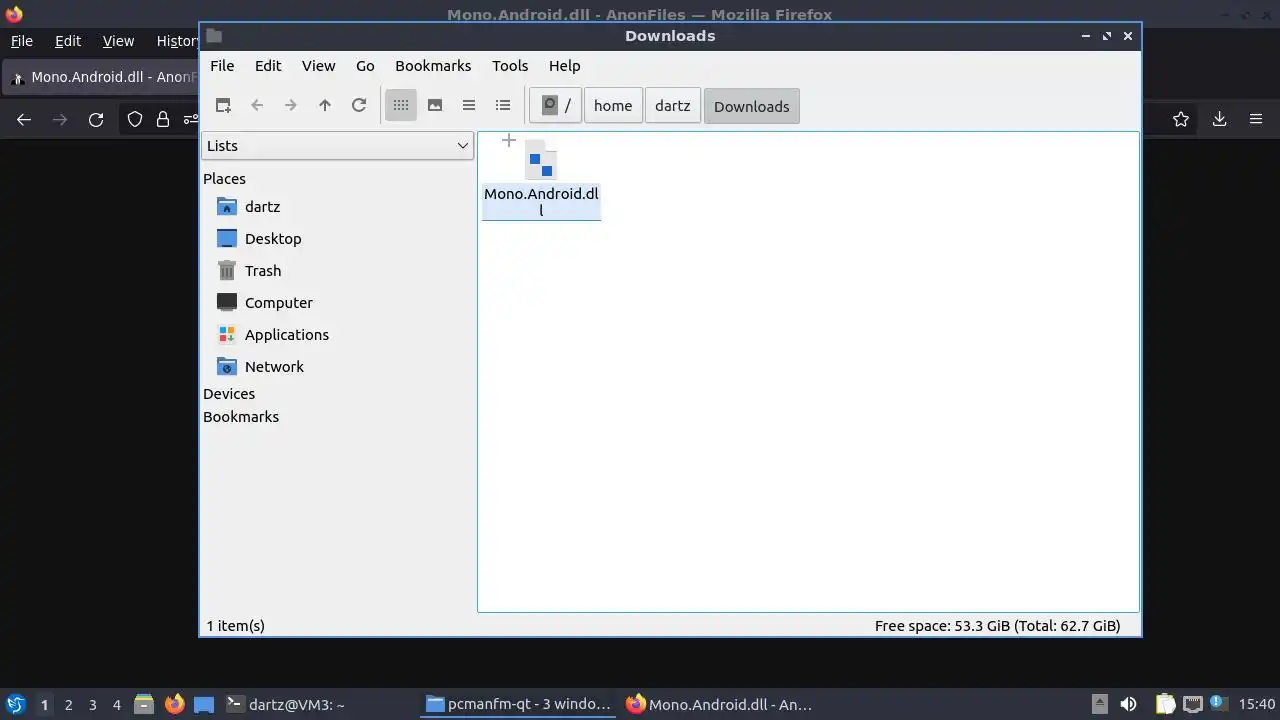Click the selection plus marker on file
The height and width of the screenshot is (720, 1280).
pyautogui.click(x=508, y=141)
